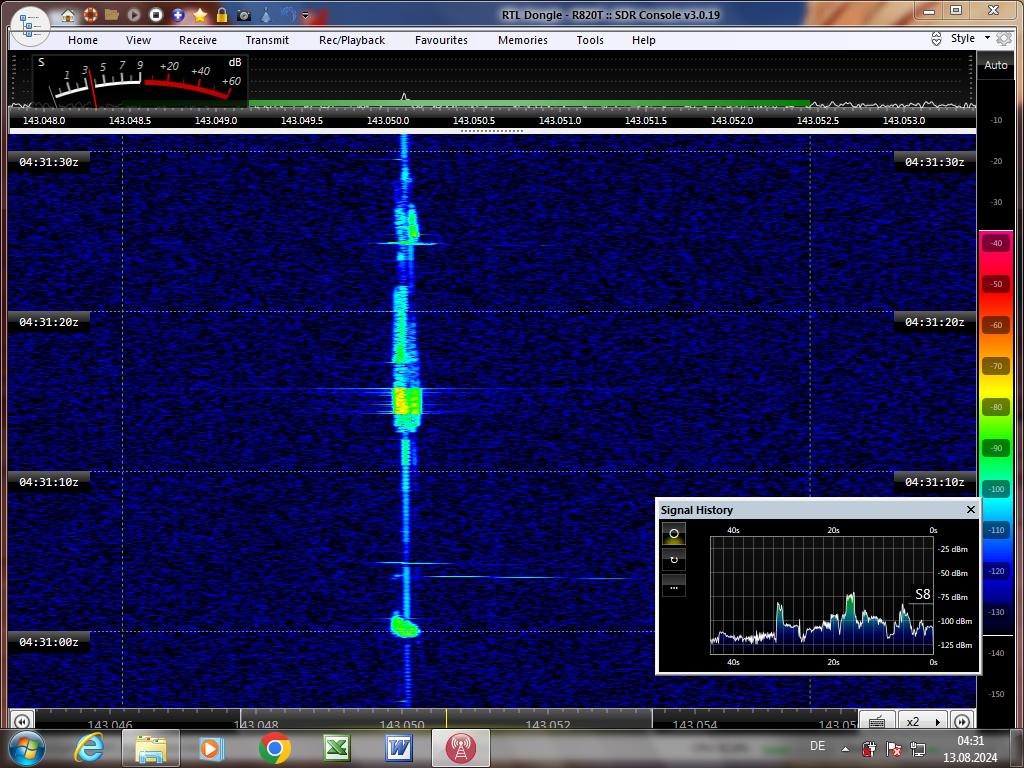Switch to the Transmit ribbon tab
Image resolution: width=1024 pixels, height=768 pixels.
click(x=267, y=40)
